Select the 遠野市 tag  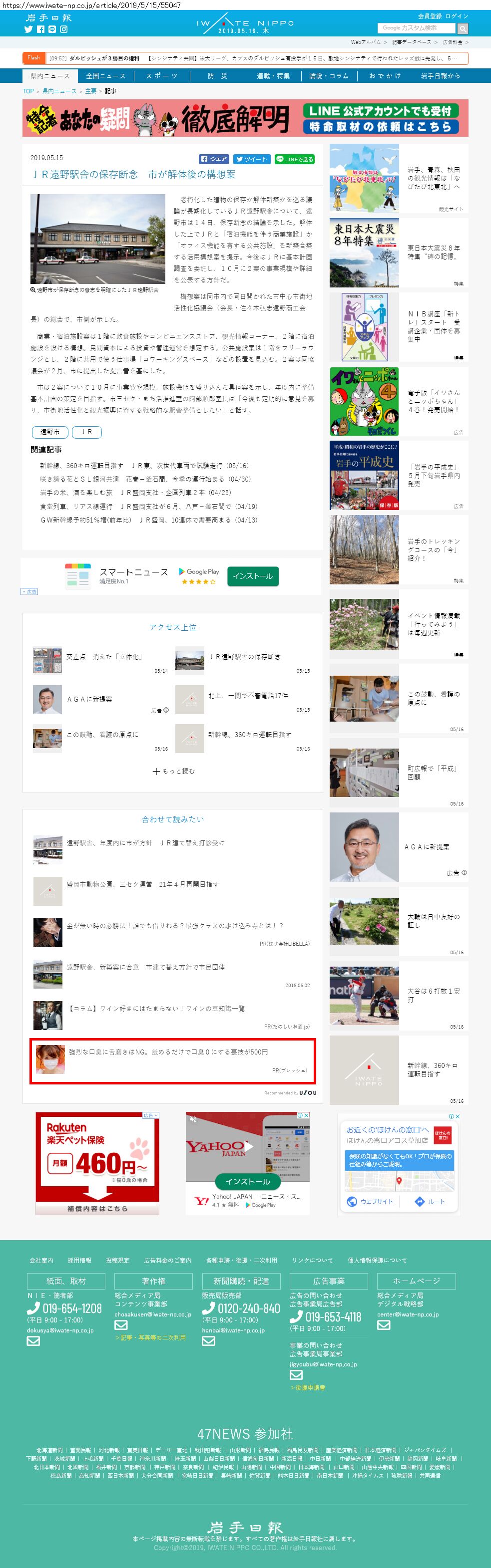point(50,432)
